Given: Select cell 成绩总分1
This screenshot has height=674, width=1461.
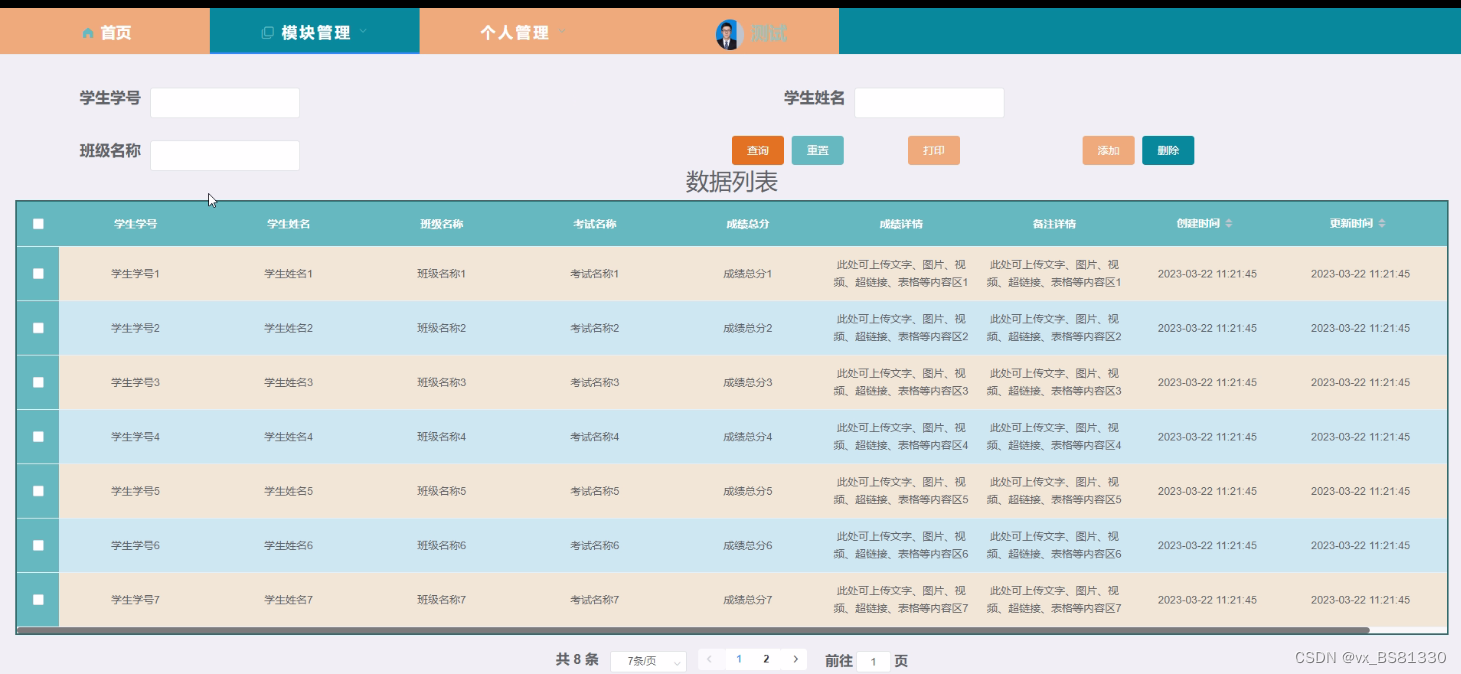Looking at the screenshot, I should 747,274.
